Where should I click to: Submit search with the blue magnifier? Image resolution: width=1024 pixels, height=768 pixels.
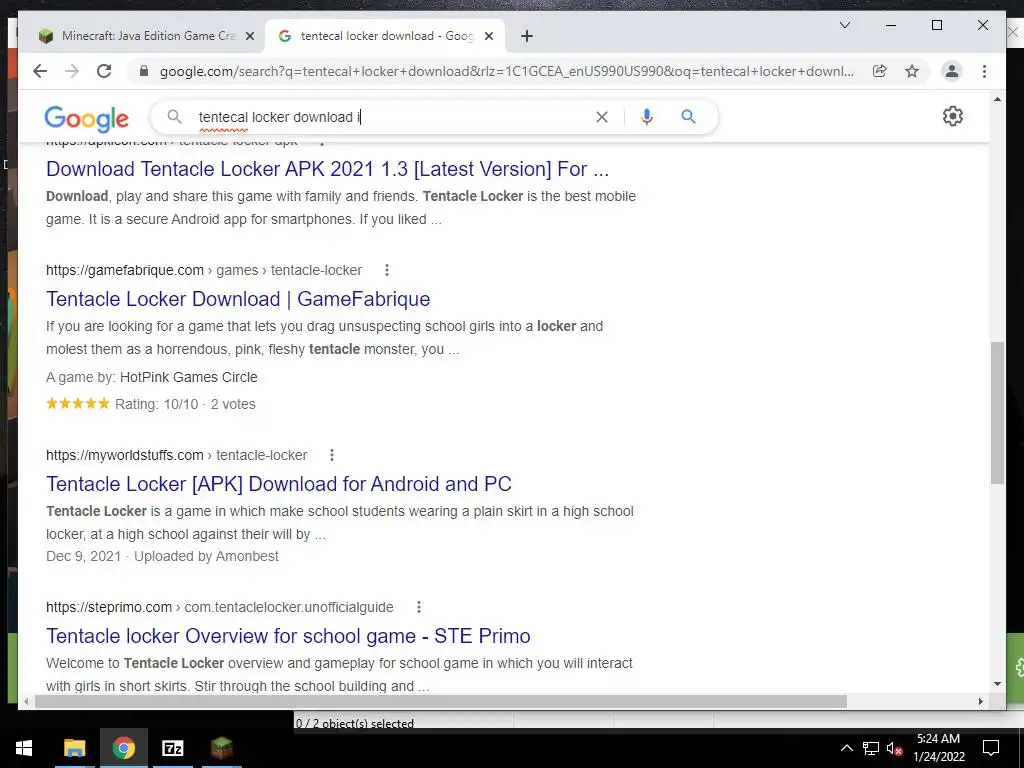(688, 117)
